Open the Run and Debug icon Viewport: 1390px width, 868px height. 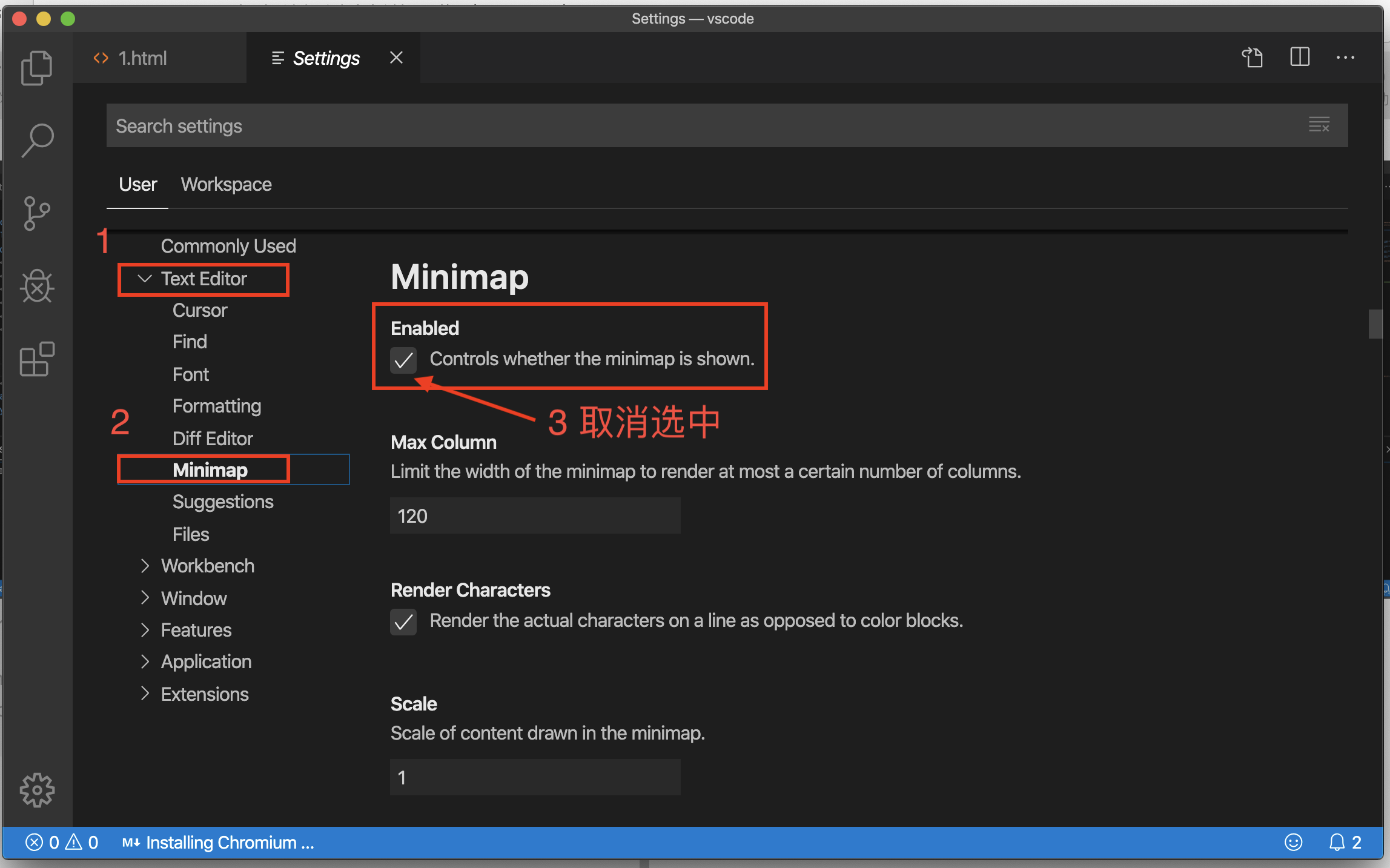click(x=37, y=287)
